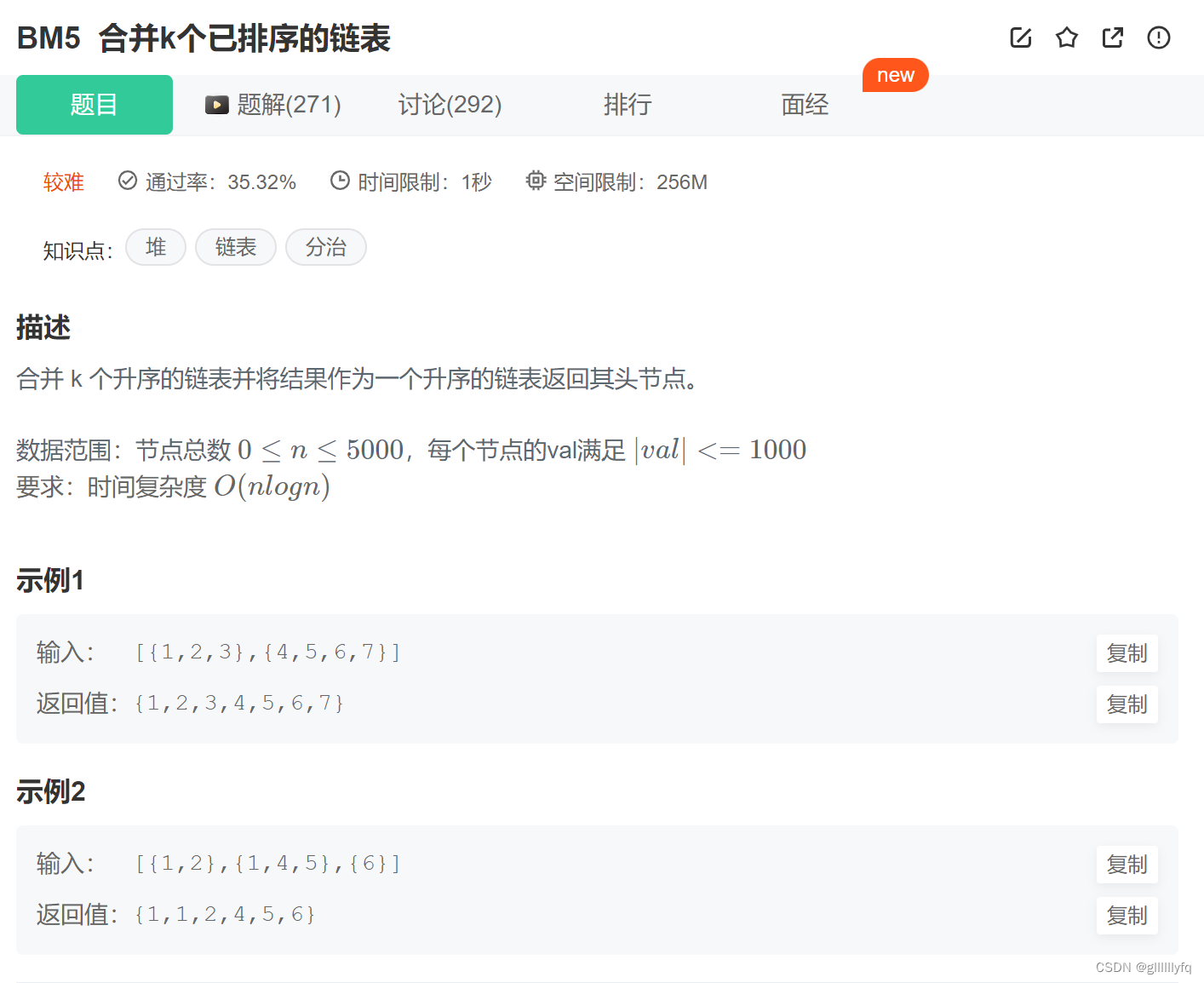
Task: Click the 示例2 heading
Action: (51, 792)
